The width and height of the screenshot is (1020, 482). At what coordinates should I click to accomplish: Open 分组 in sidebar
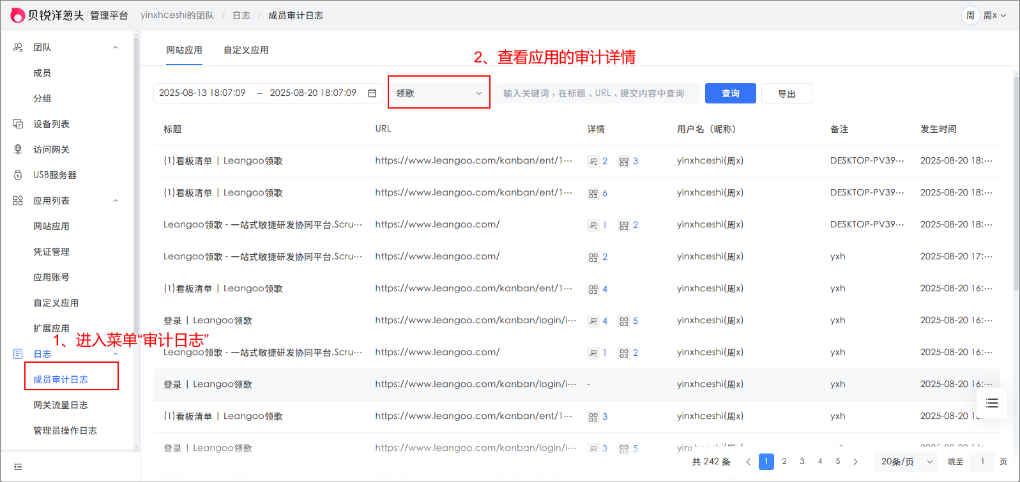click(42, 98)
